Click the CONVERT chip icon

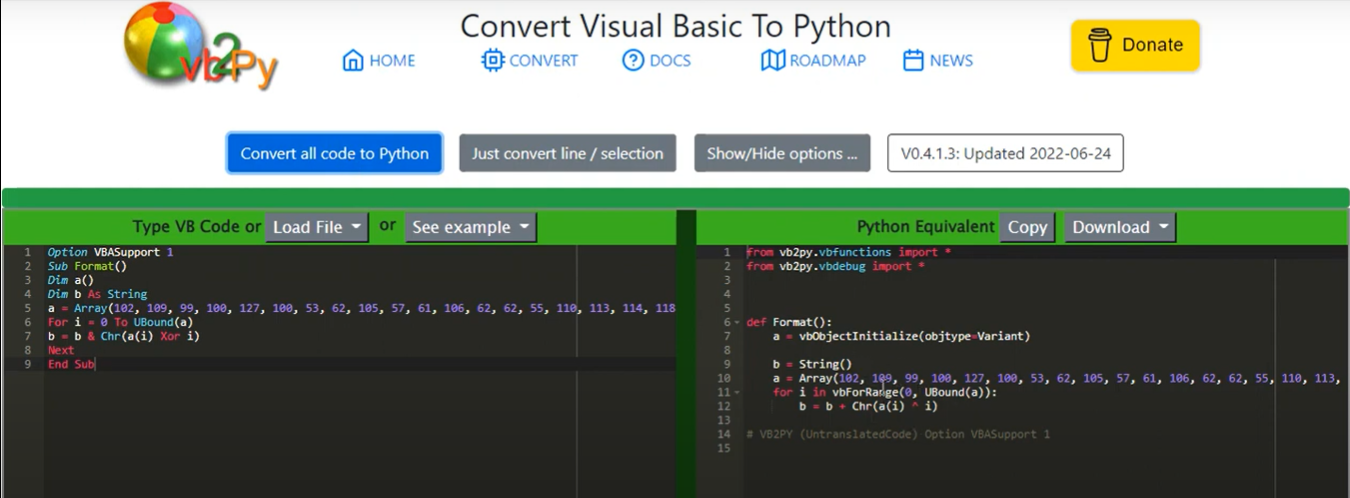point(492,60)
